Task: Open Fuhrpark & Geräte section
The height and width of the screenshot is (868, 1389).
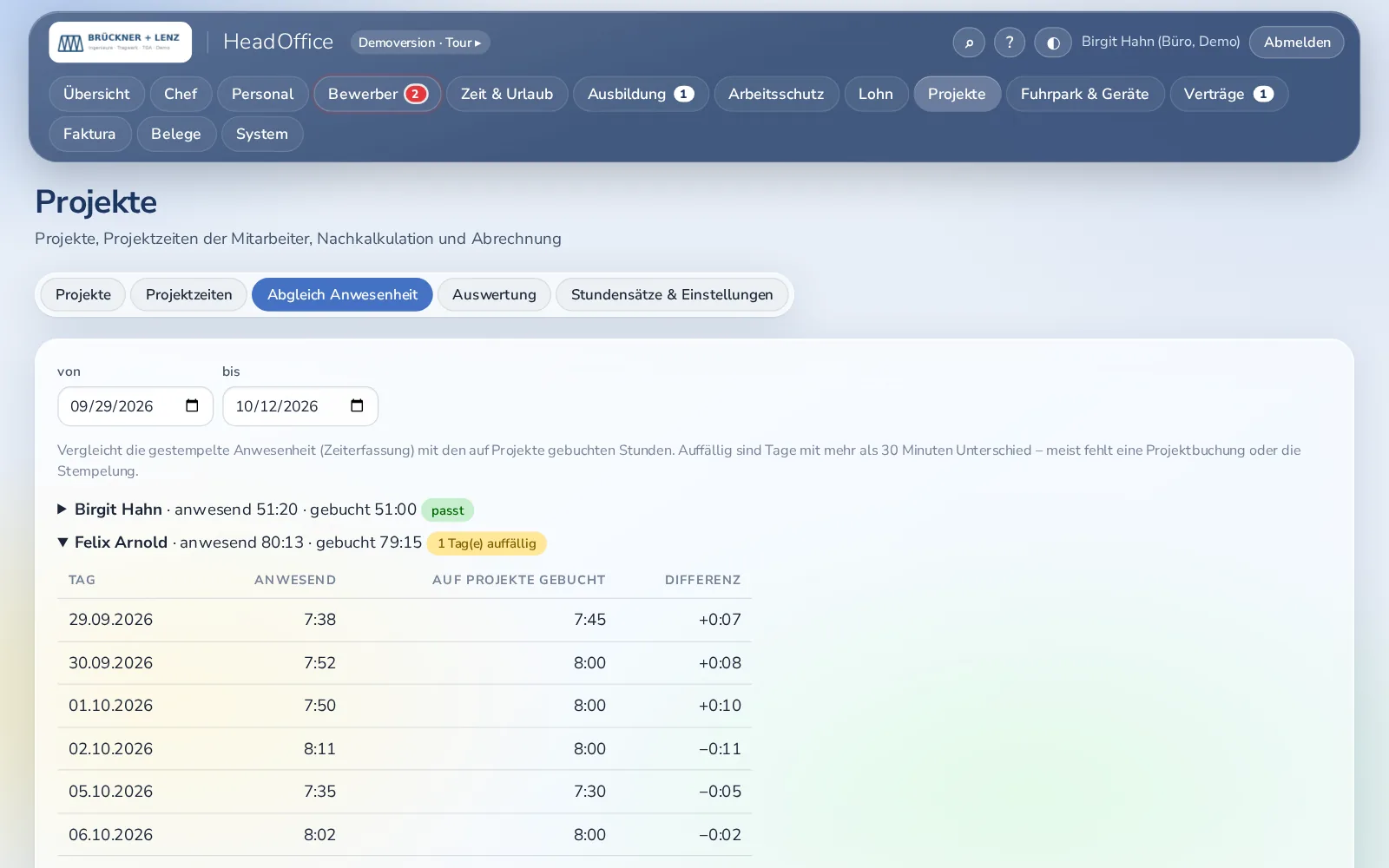Action: tap(1085, 94)
